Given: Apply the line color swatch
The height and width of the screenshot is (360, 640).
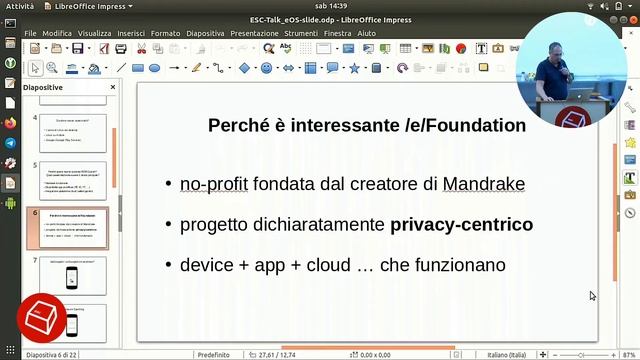Looking at the screenshot, I should coord(72,69).
